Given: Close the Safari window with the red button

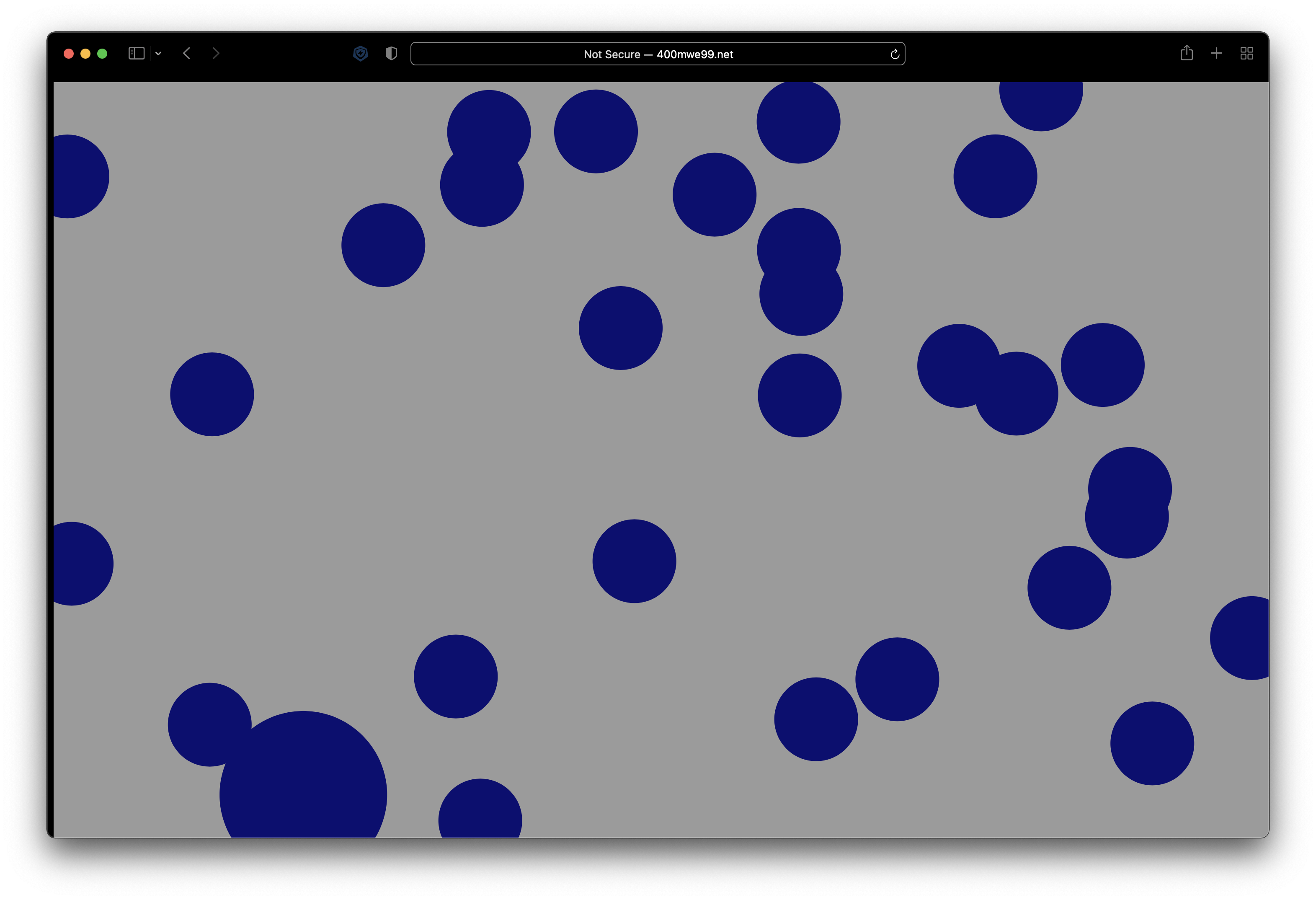Looking at the screenshot, I should (x=69, y=53).
